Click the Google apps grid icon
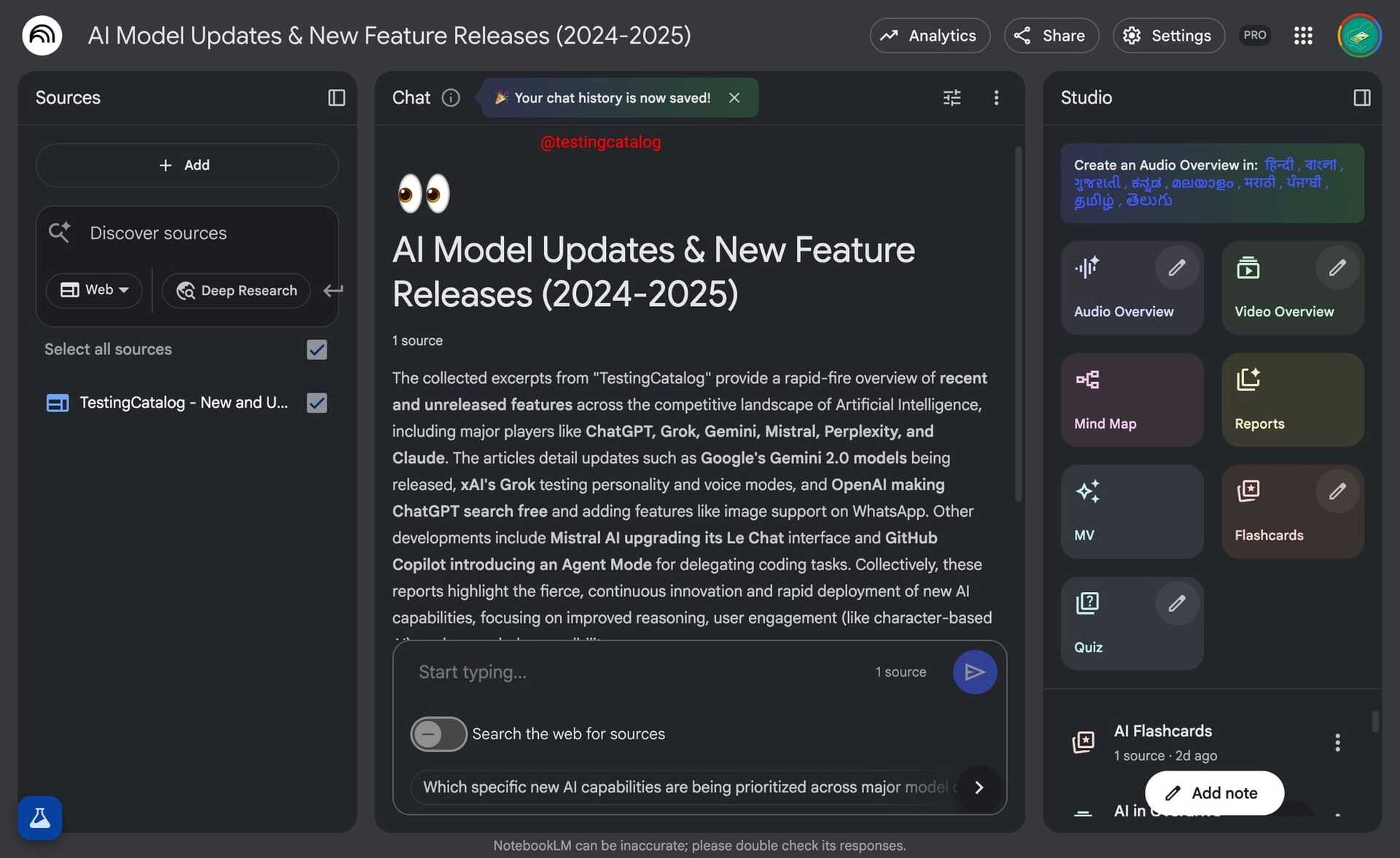 (x=1303, y=36)
